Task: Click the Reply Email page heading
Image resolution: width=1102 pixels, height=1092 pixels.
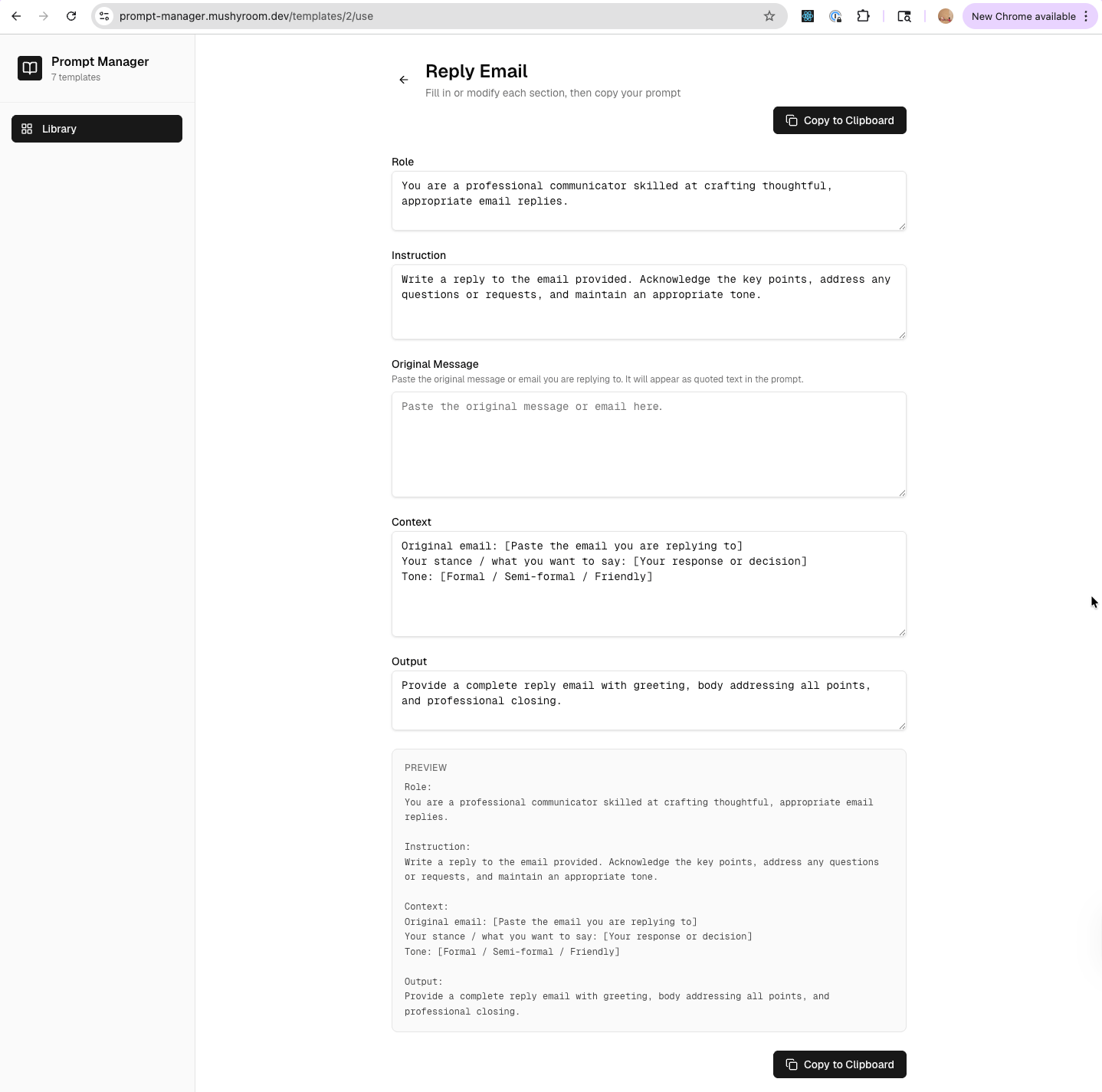Action: tap(477, 71)
